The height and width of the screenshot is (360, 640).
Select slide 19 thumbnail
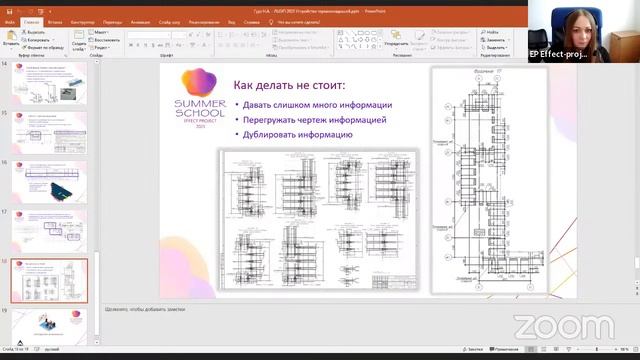point(49,328)
